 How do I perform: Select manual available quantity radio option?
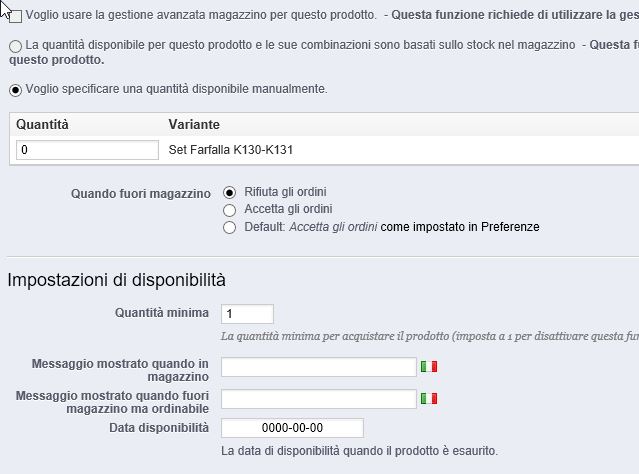[x=15, y=89]
